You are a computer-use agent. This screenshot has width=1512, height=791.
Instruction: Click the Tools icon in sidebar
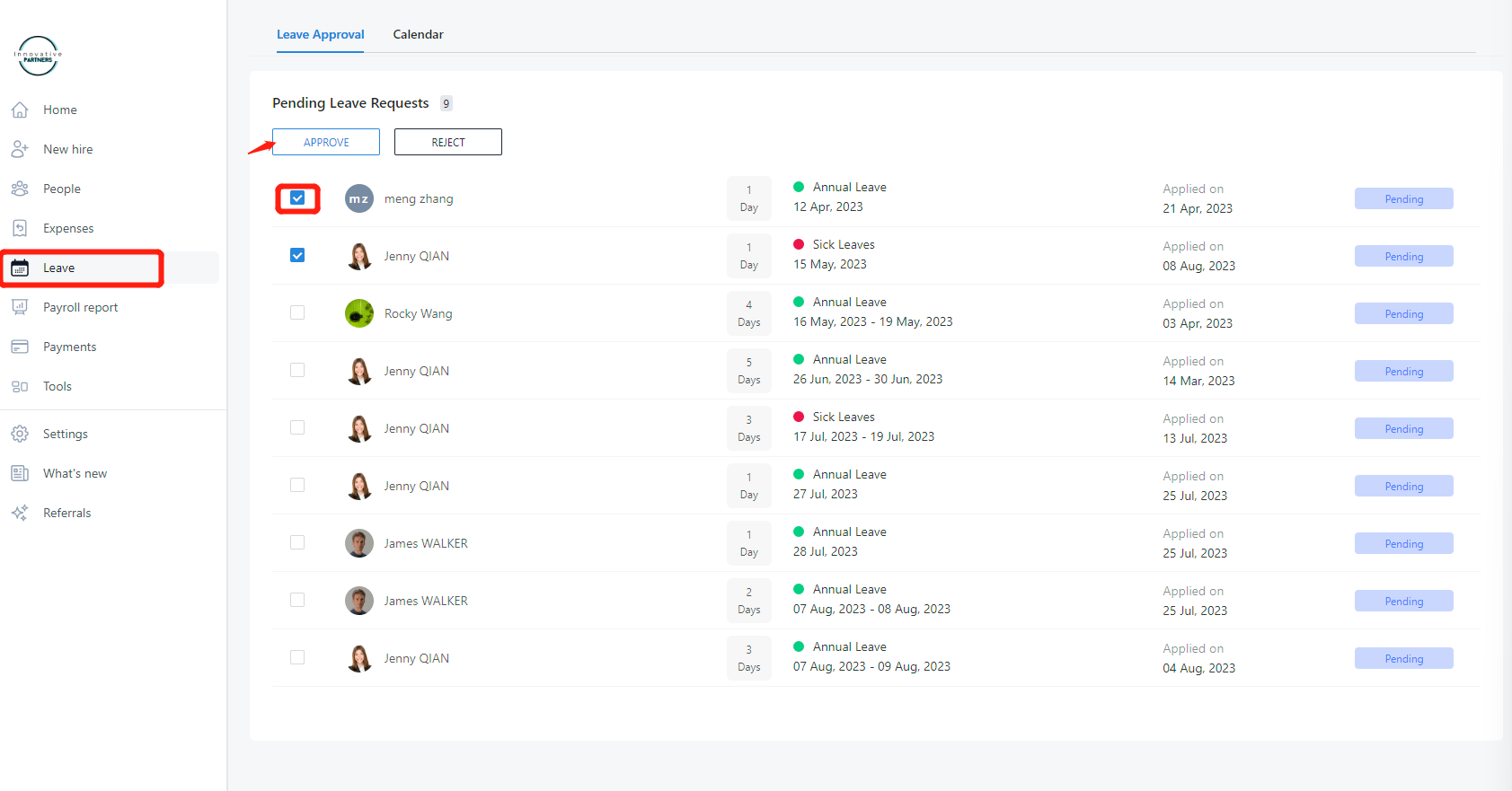coord(20,386)
